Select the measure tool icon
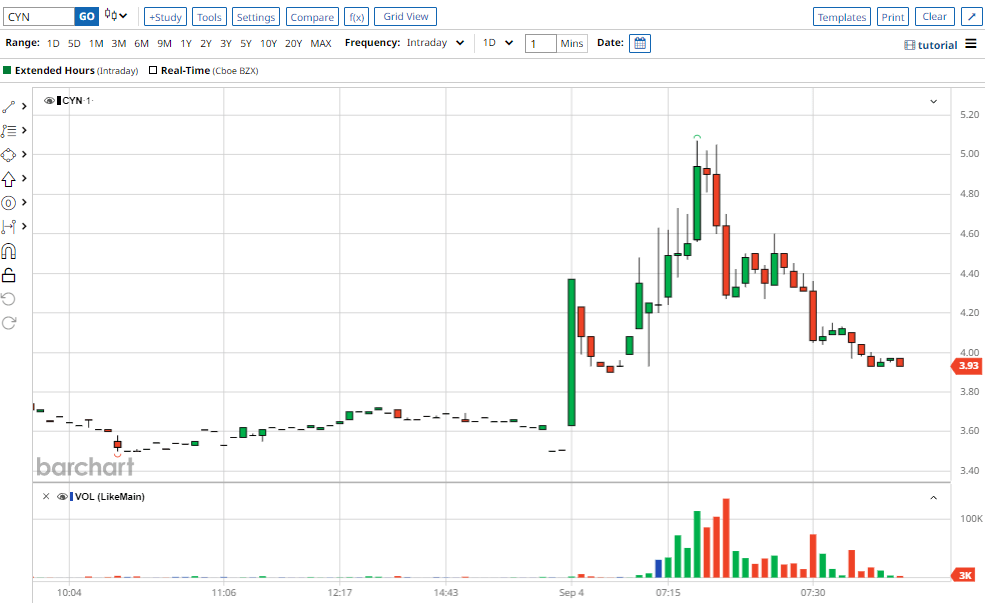Screen dimensions: 994x605 pos(9,227)
